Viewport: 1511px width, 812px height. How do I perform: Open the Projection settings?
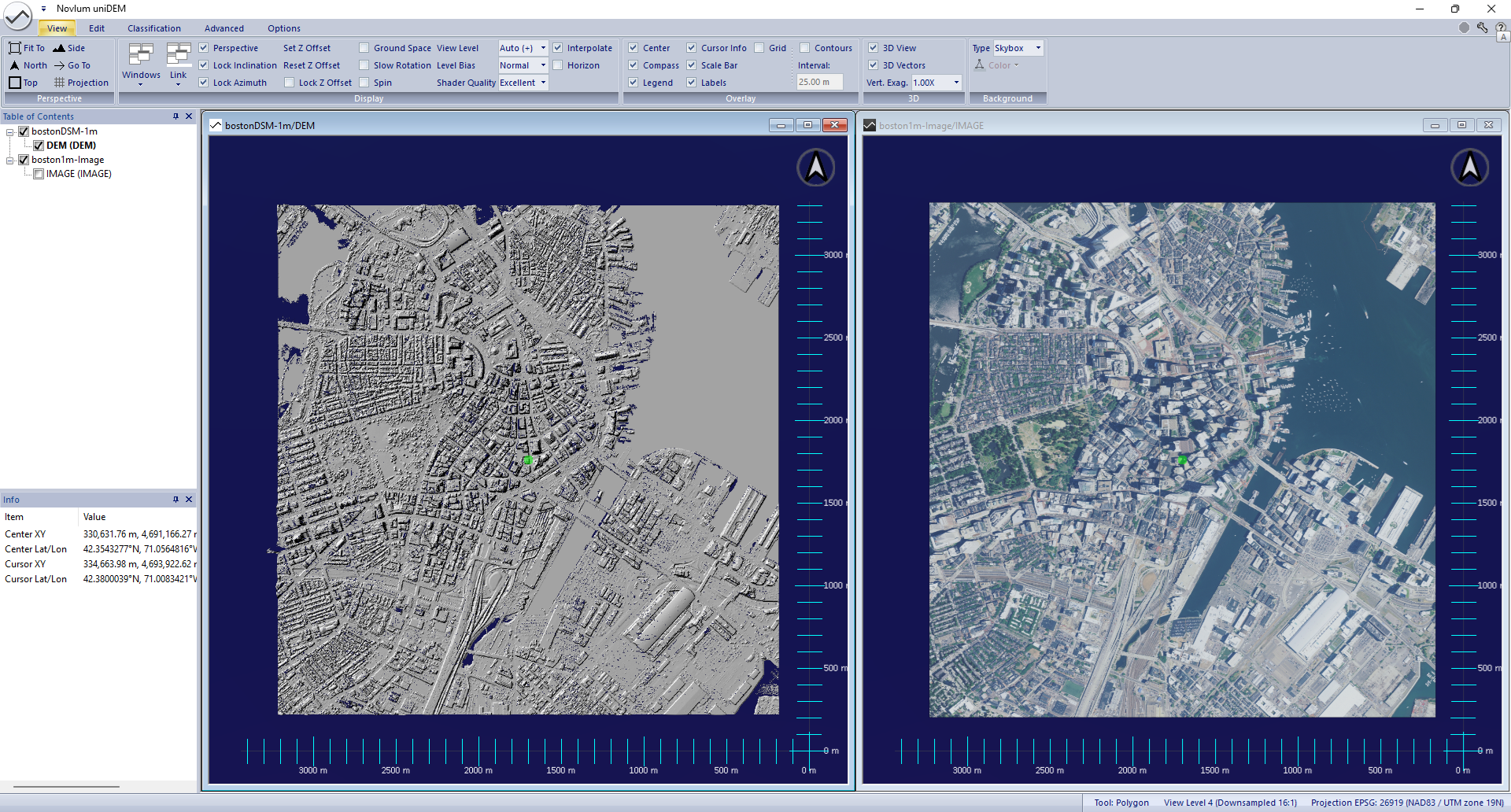click(x=81, y=83)
